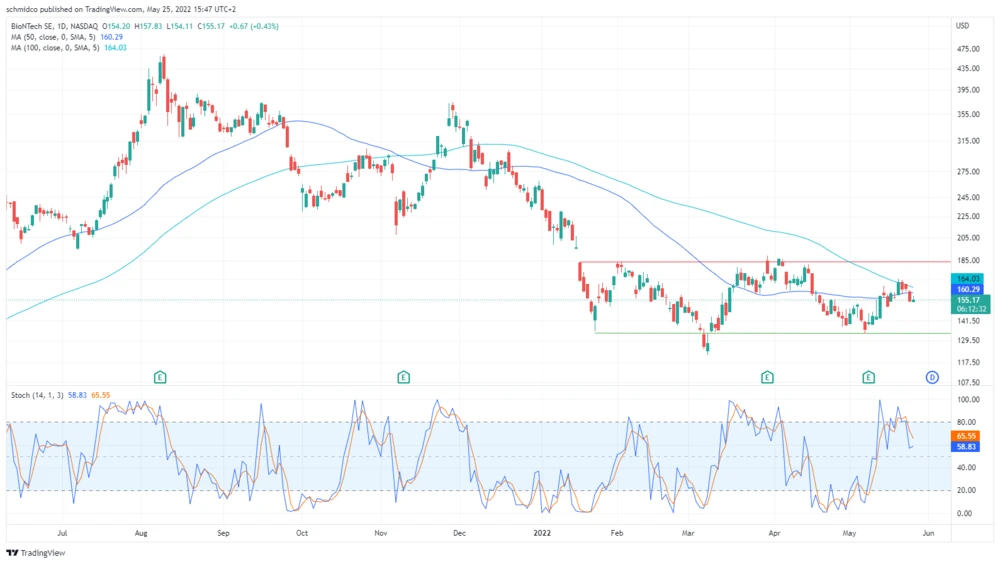Screen dimensions: 1000x564
Task: Click the Jul label on the time axis
Action: 62,533
